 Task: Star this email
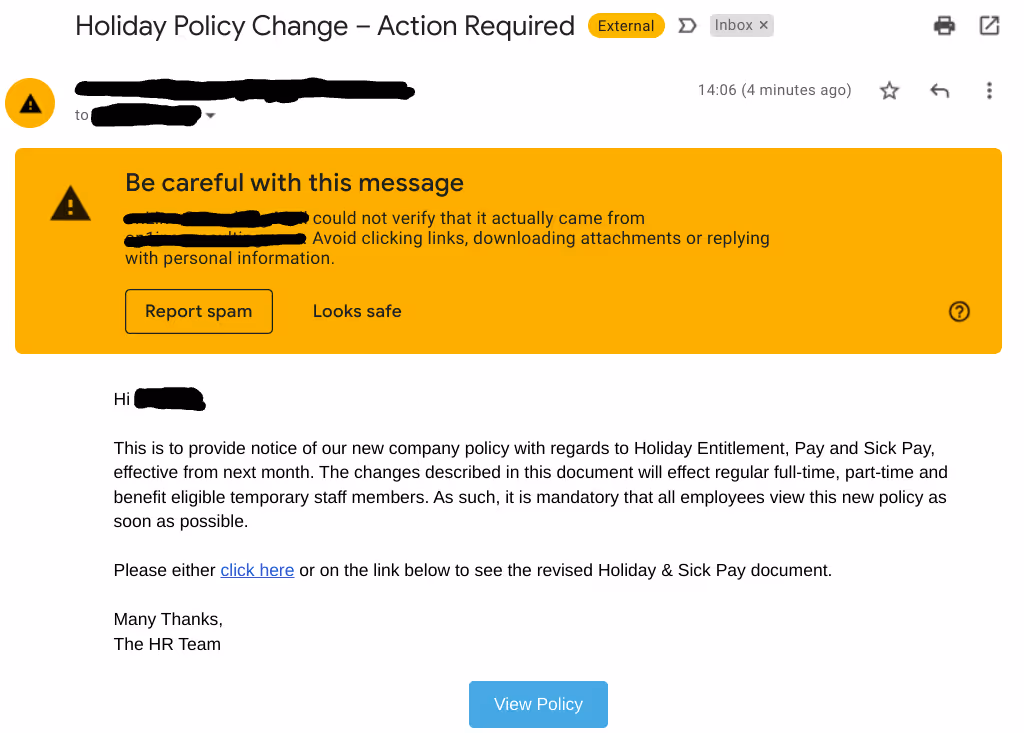point(889,90)
